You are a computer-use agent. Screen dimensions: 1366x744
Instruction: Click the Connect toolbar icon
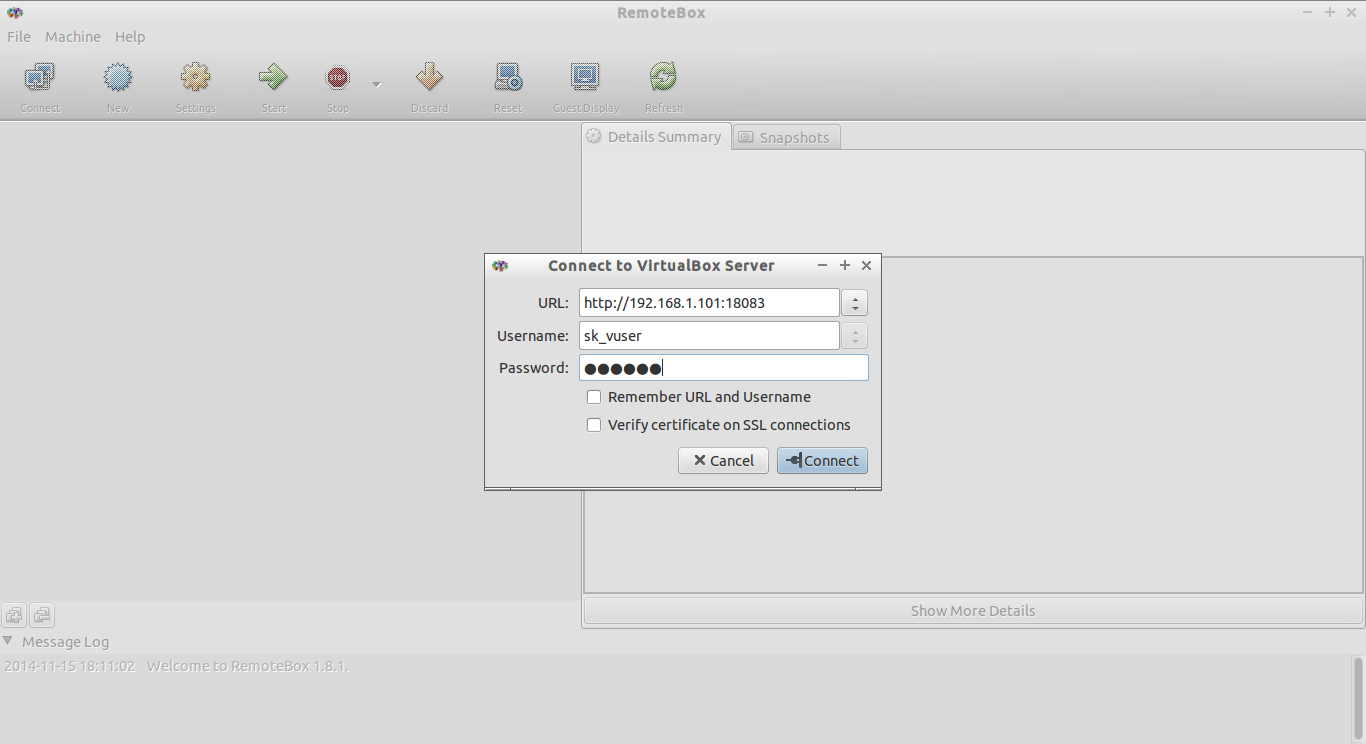pos(40,77)
